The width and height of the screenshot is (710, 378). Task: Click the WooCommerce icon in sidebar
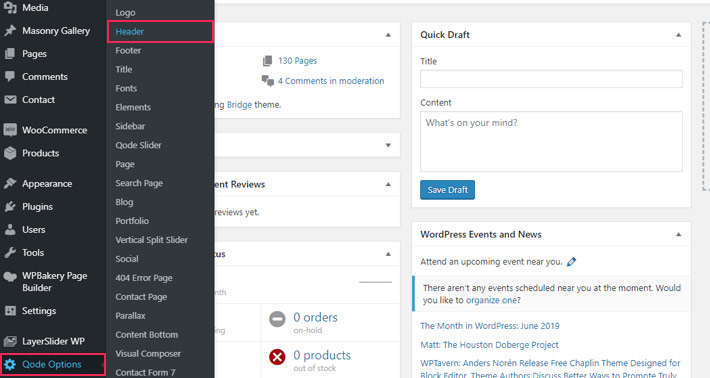[10, 130]
